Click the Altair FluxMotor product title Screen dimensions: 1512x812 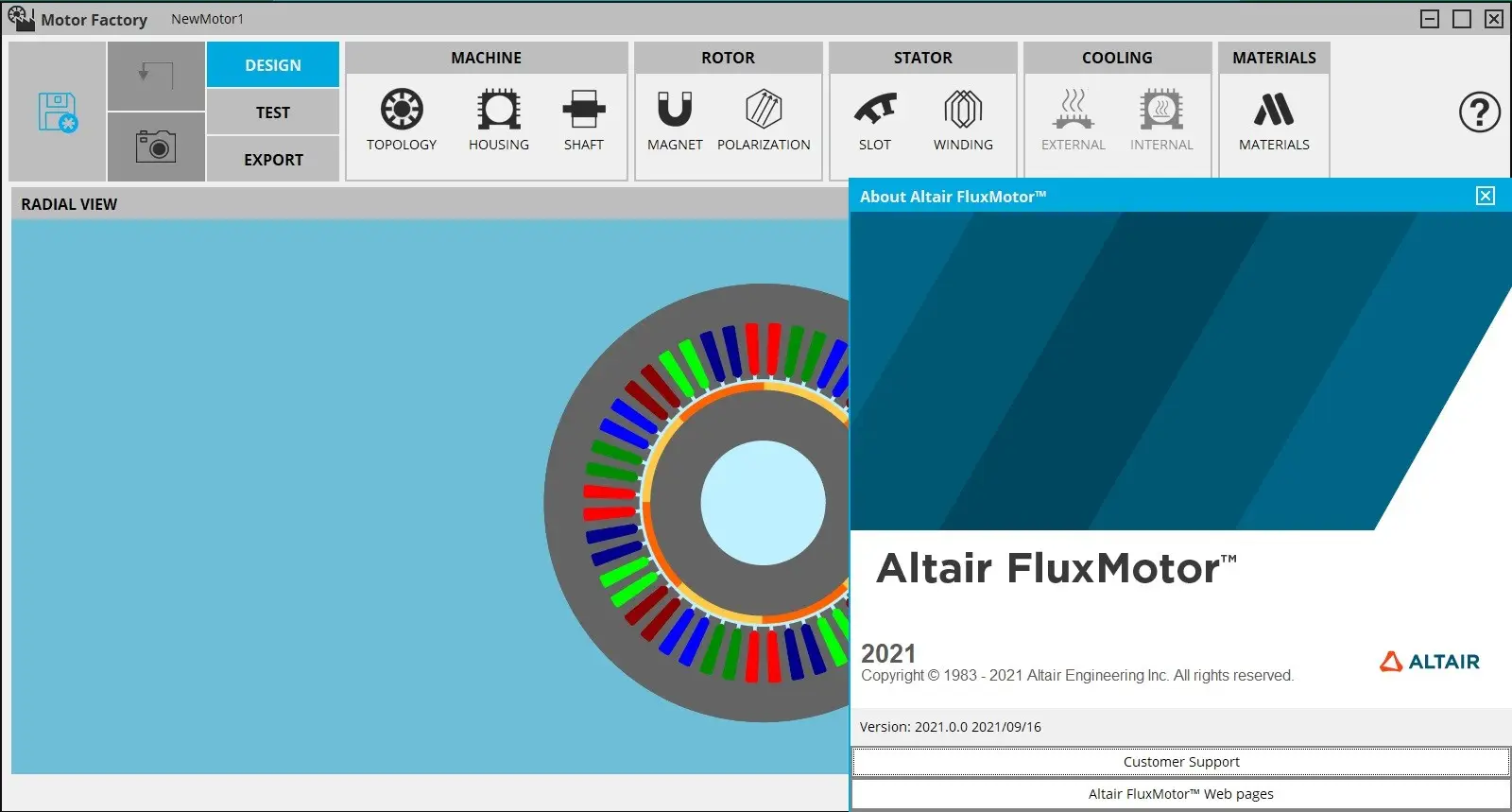[x=1057, y=569]
